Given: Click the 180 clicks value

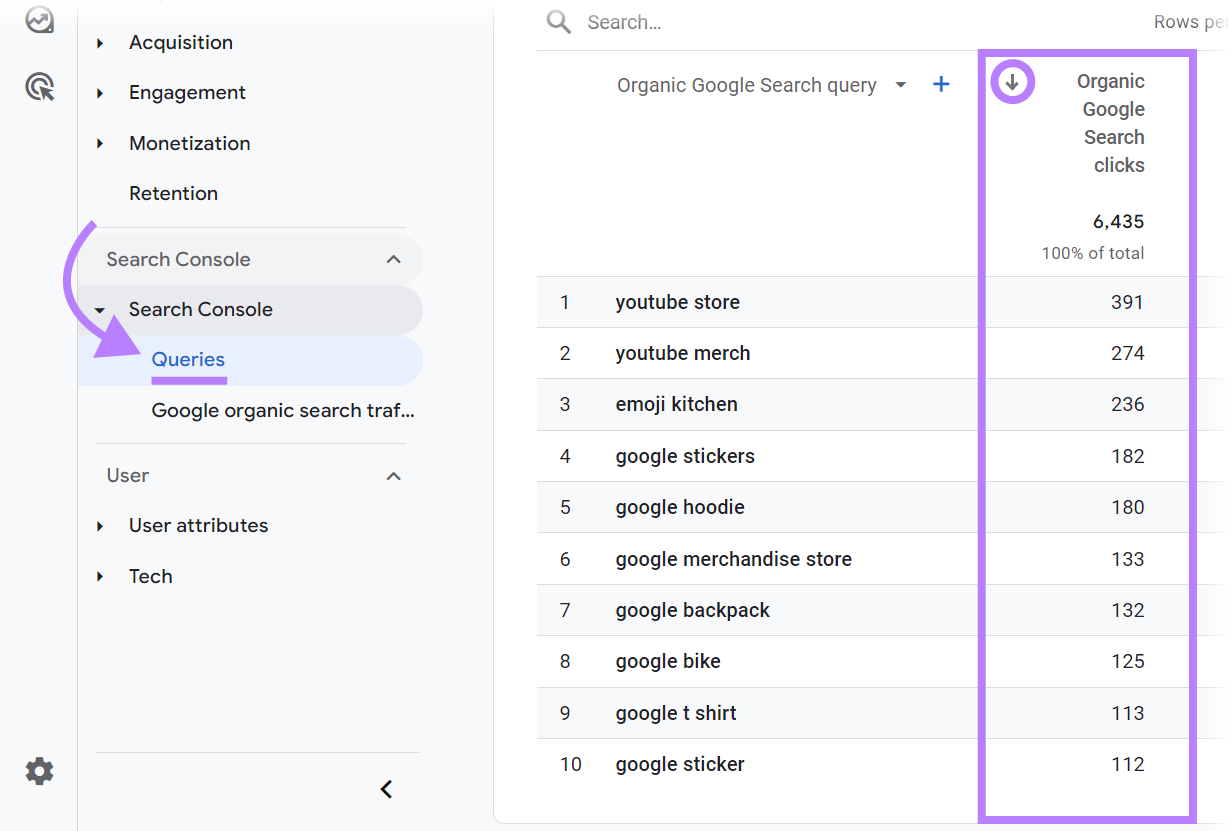Looking at the screenshot, I should click(1127, 507).
